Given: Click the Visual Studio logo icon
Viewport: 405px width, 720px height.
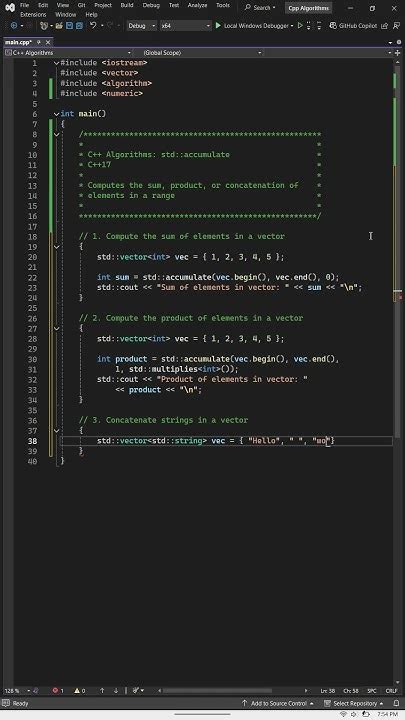Looking at the screenshot, I should (10, 7).
